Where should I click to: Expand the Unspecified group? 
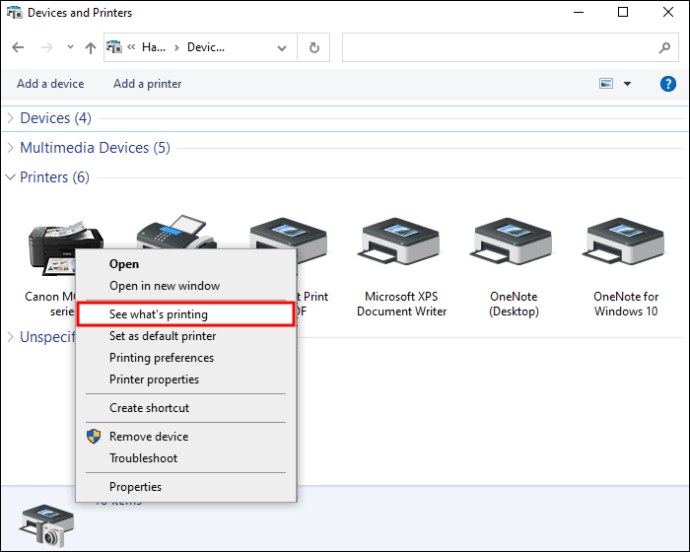[11, 337]
